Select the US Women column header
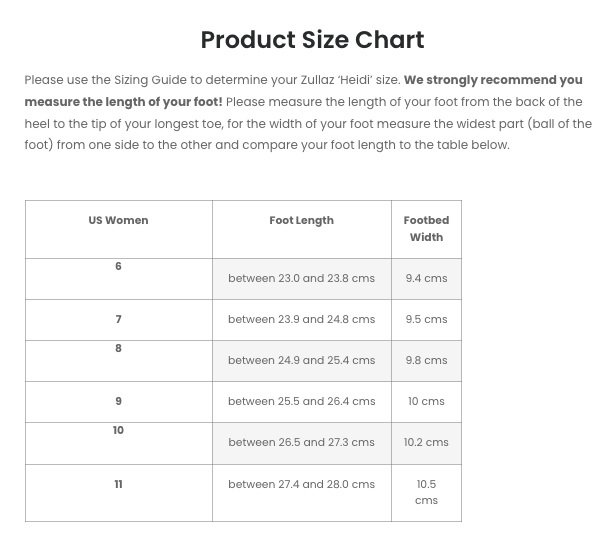This screenshot has width=602, height=544. [x=118, y=220]
